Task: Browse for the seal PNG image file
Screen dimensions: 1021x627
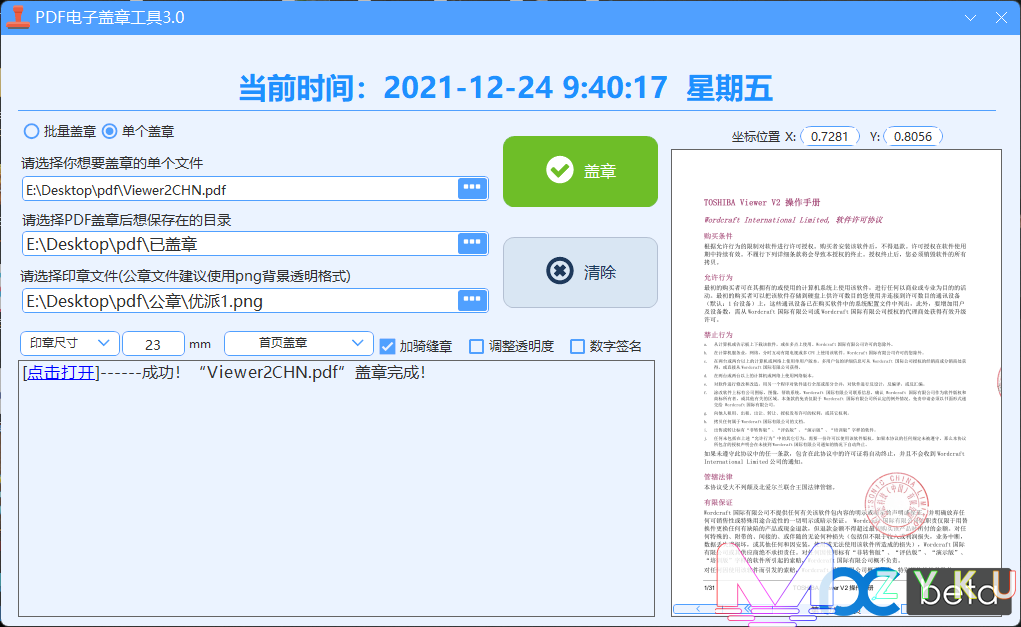Action: coord(472,300)
